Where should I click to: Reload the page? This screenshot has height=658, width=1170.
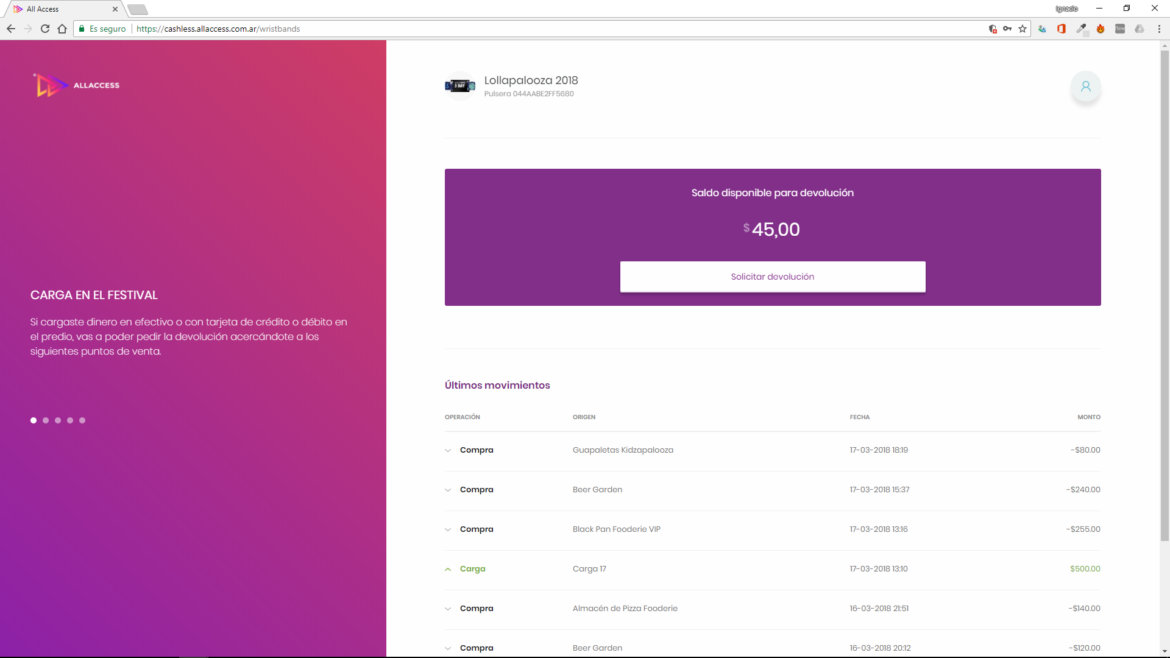45,29
